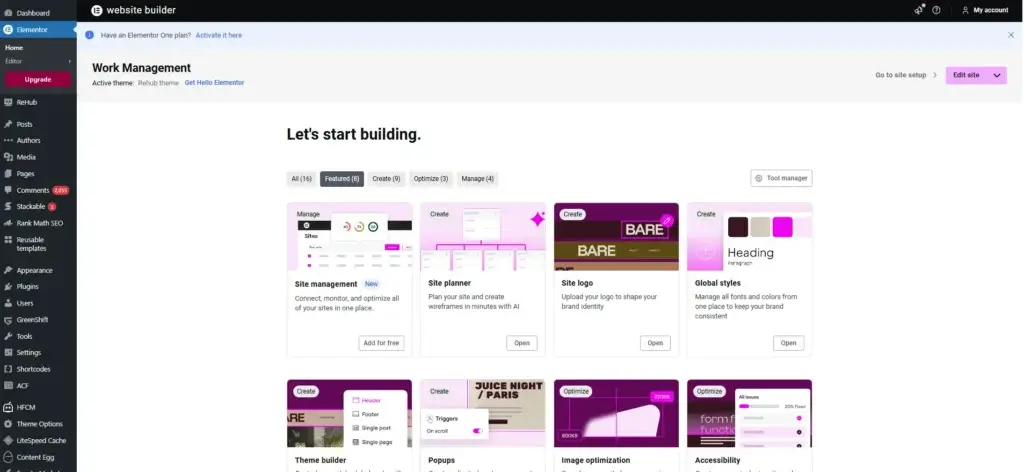Screen dimensions: 1024x472
Task: Open the Home submenu item
Action: pyautogui.click(x=14, y=48)
